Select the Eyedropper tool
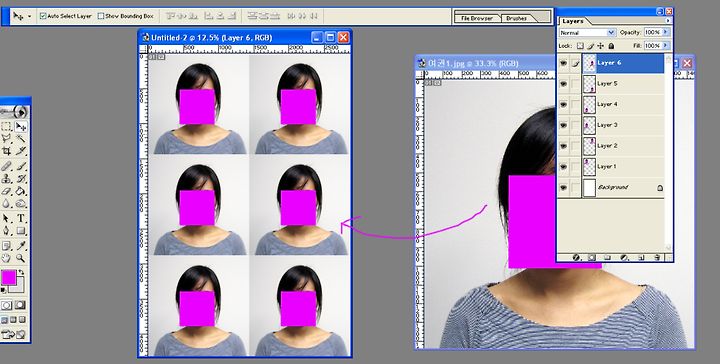This screenshot has height=364, width=720. pos(21,246)
